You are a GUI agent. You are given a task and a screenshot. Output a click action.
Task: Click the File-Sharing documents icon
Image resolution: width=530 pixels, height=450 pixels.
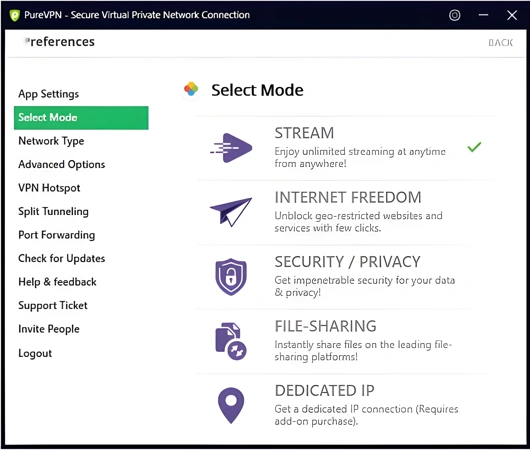point(231,341)
